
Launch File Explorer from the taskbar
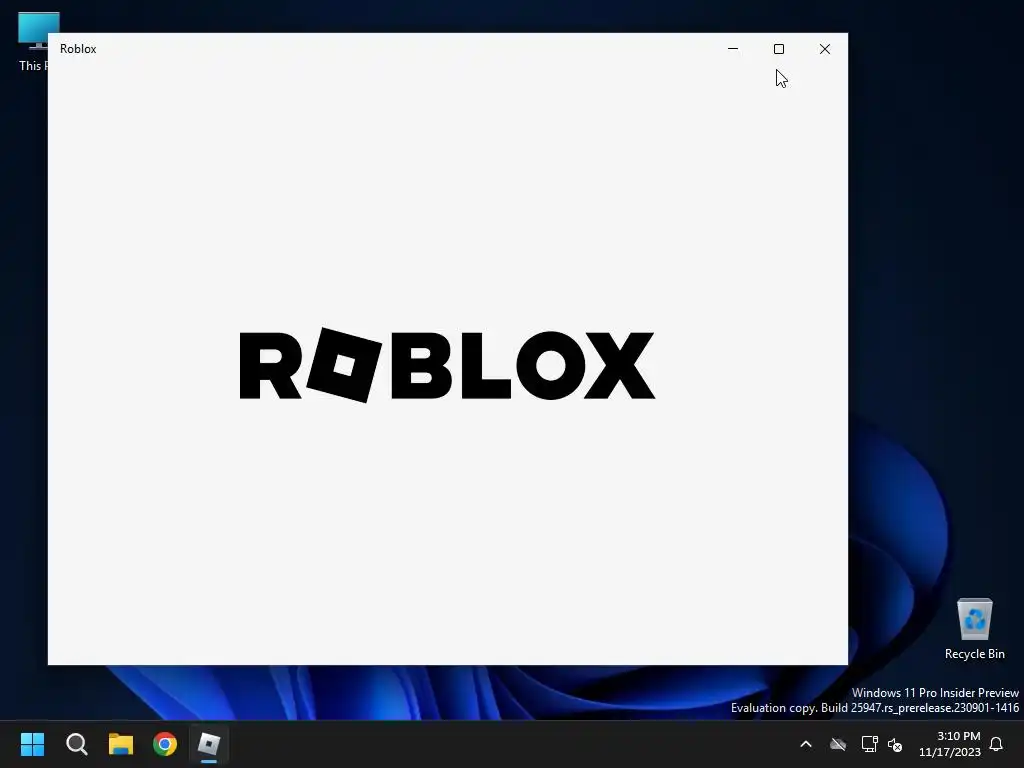pyautogui.click(x=121, y=744)
